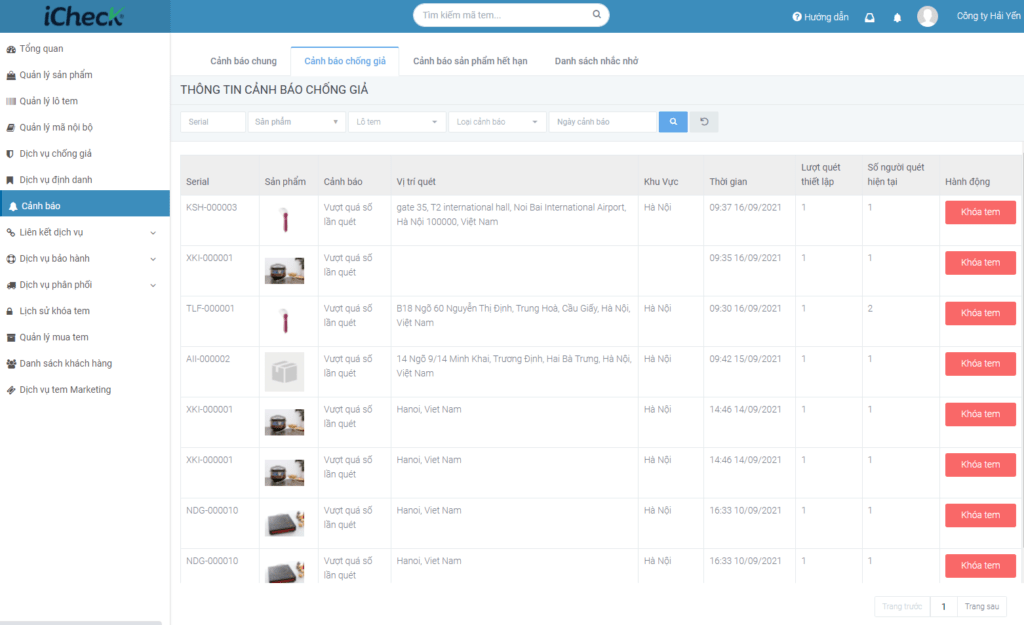
Task: Click the Dịch vụ bảo hành lifebuoy icon
Action: (10, 259)
